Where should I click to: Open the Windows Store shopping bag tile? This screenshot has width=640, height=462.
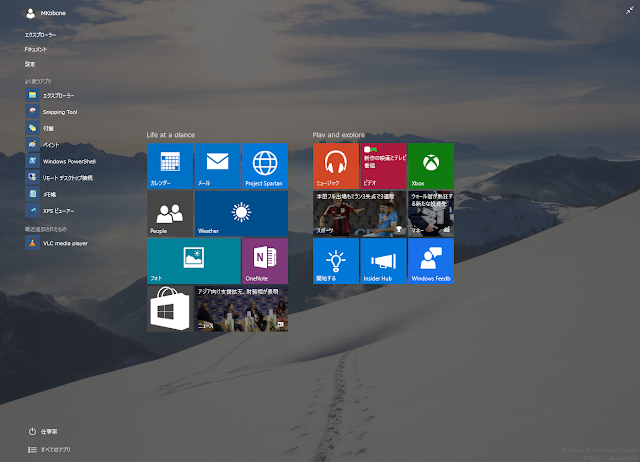[170, 309]
